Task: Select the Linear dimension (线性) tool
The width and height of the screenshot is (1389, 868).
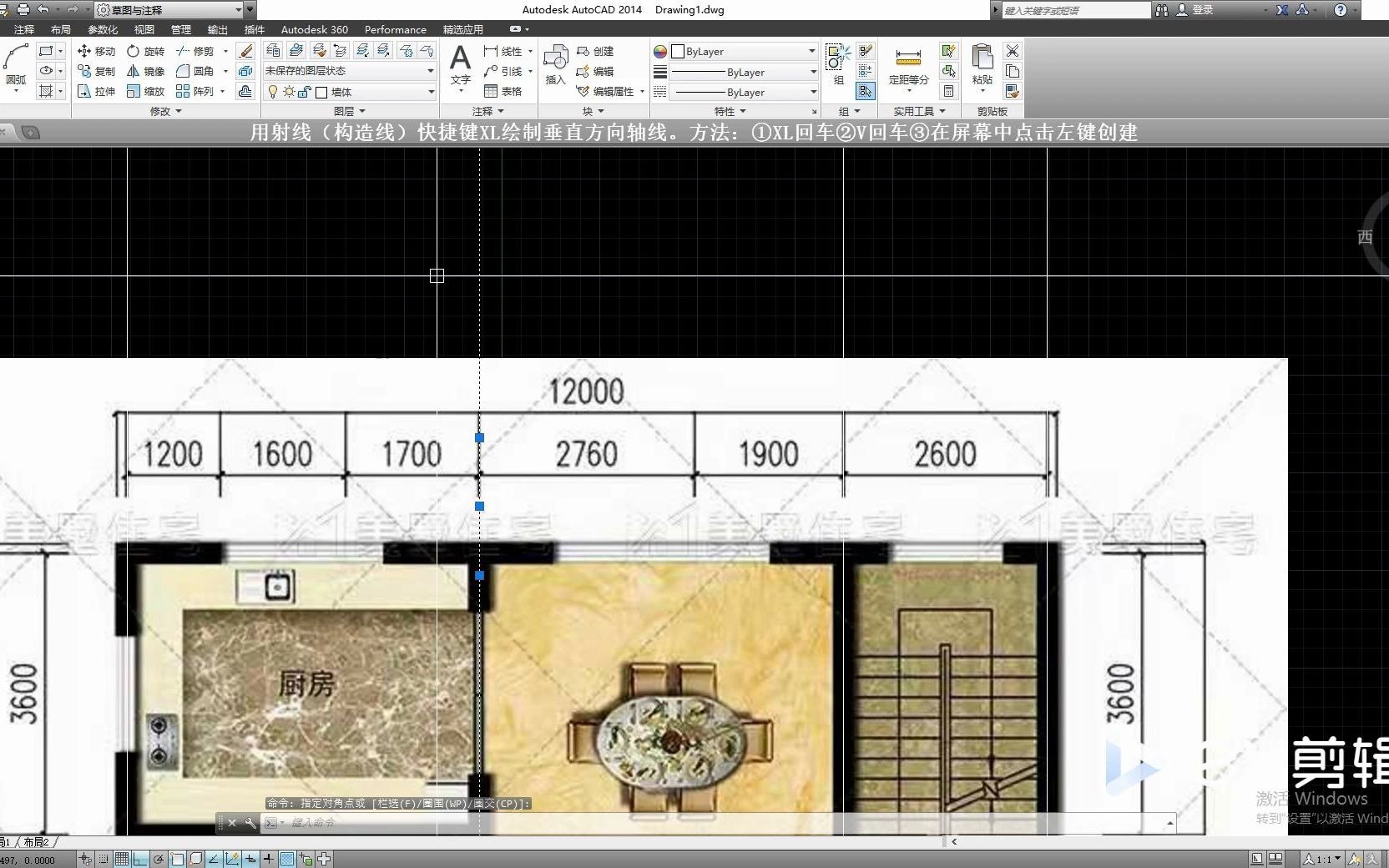Action: [x=503, y=51]
